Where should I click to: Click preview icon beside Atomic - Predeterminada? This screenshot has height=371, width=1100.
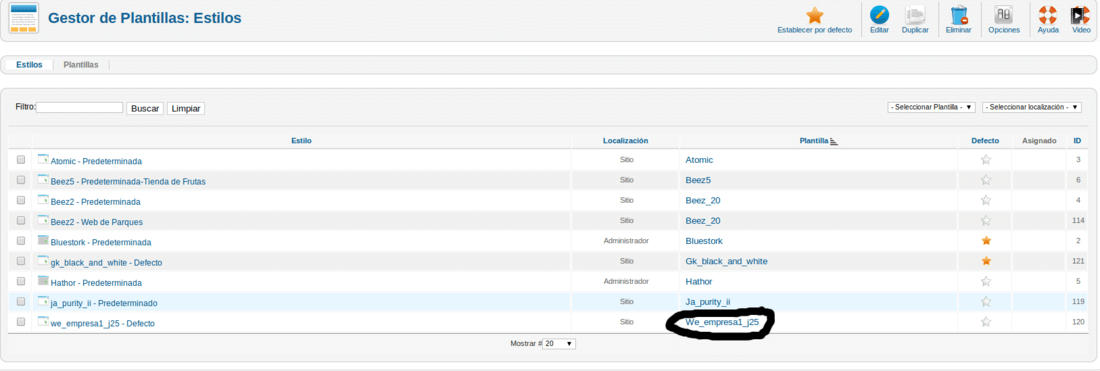(43, 159)
